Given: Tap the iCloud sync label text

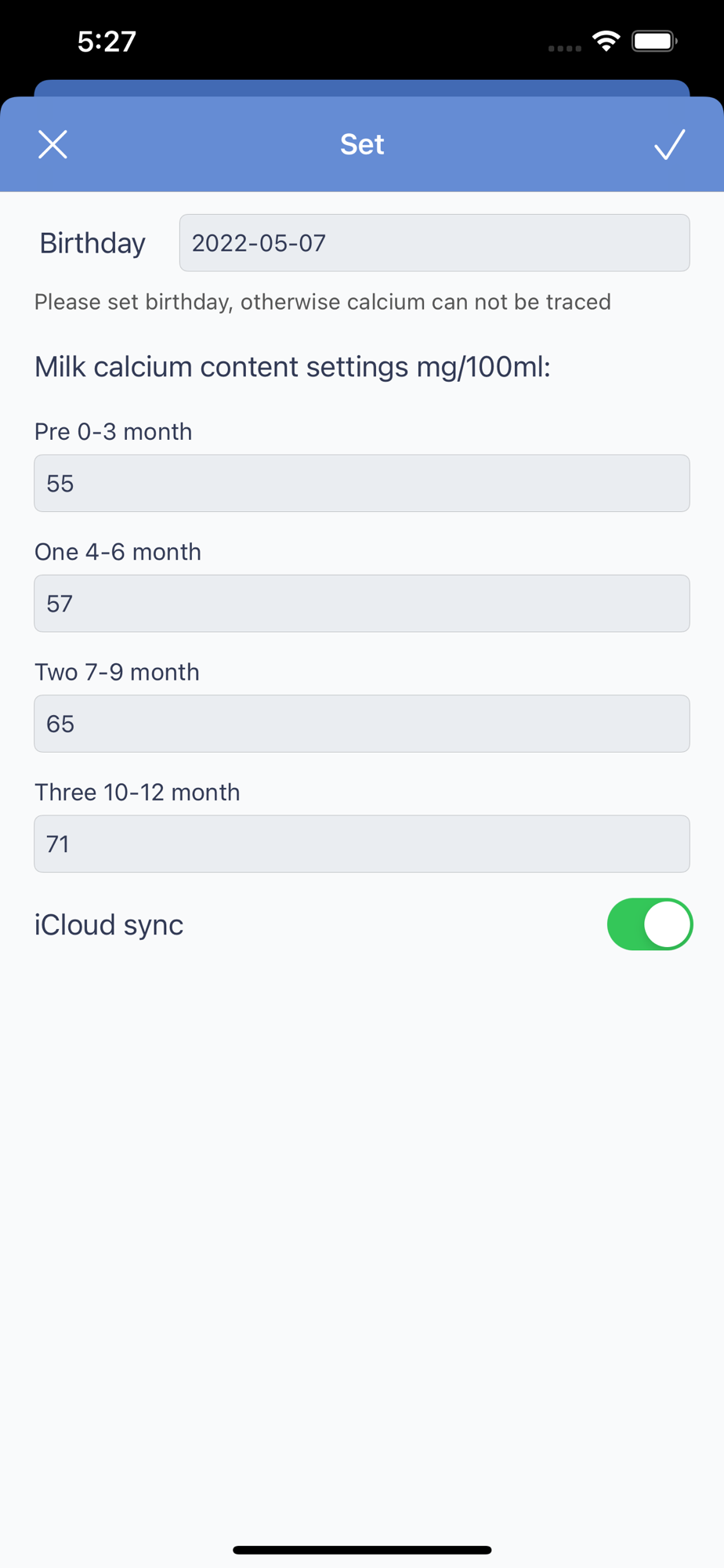Looking at the screenshot, I should tap(109, 925).
